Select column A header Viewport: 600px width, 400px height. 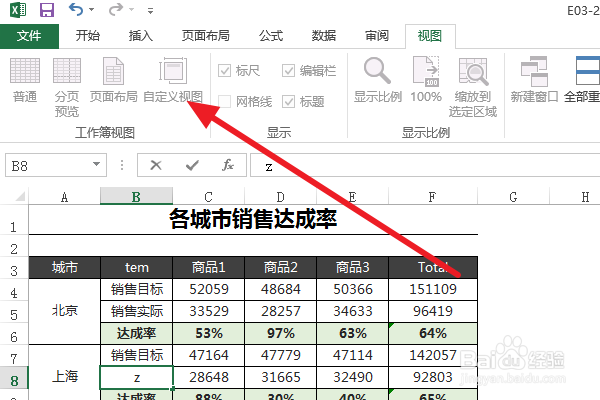[64, 197]
